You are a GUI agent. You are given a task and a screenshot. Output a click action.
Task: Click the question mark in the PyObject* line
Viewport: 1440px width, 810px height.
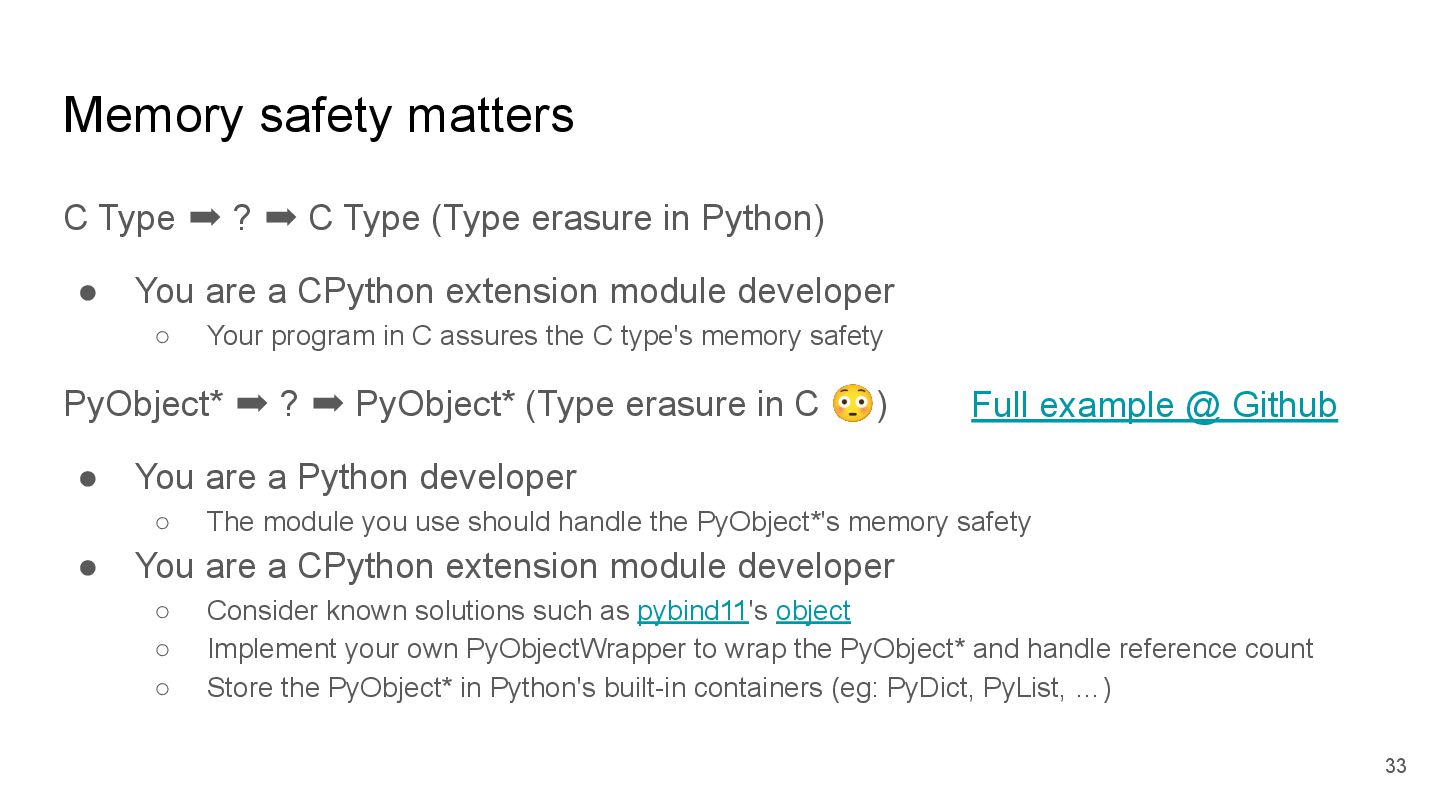click(x=289, y=404)
